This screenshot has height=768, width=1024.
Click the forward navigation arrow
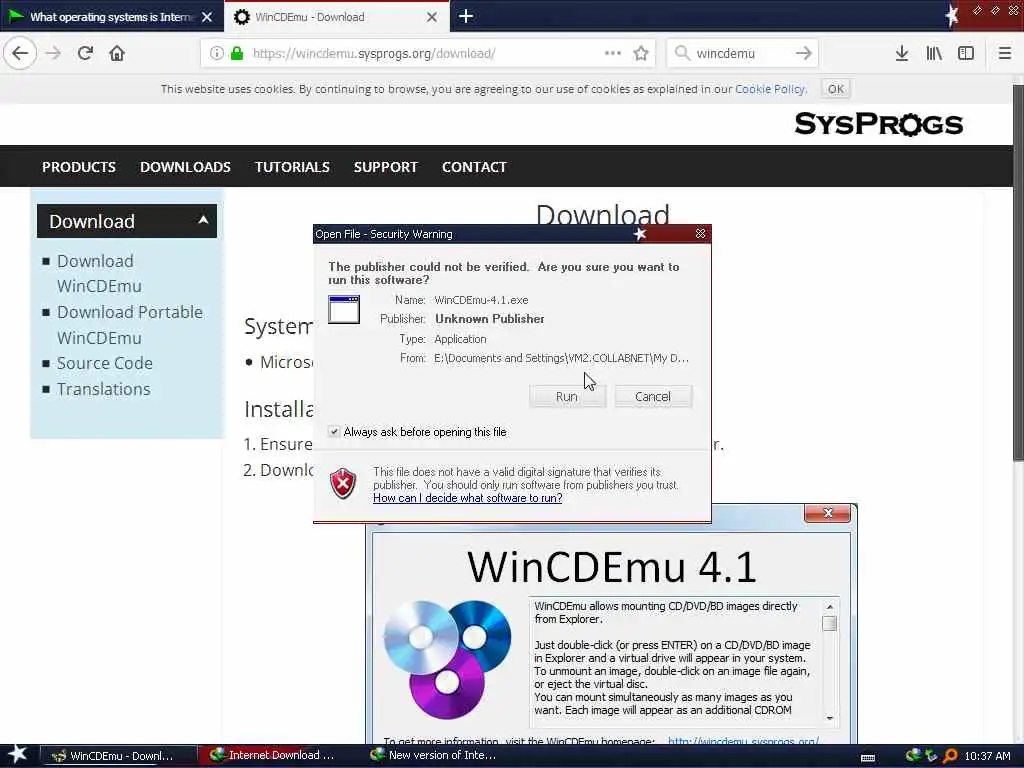pos(53,53)
